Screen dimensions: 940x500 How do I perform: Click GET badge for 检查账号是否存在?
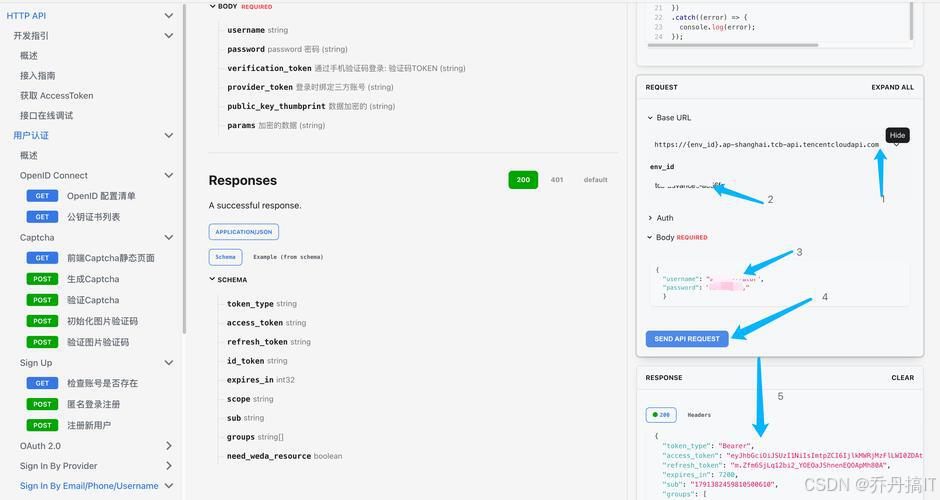(42, 383)
